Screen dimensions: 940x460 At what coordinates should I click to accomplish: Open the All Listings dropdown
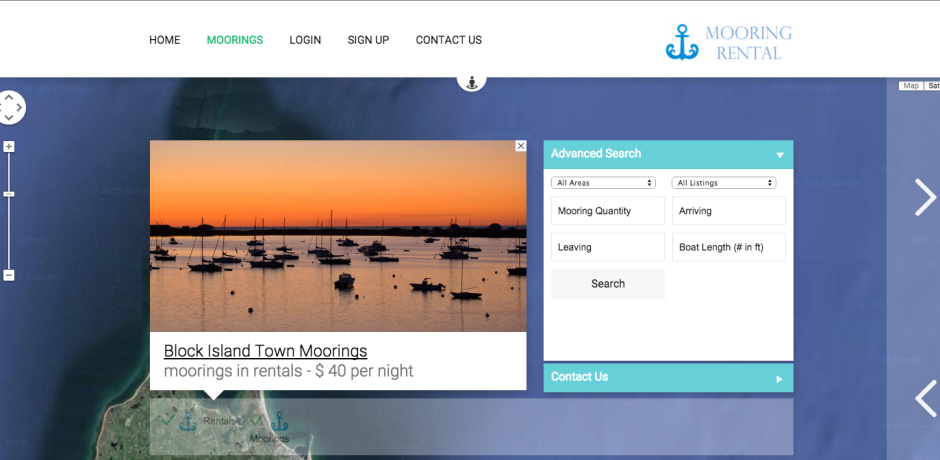click(724, 183)
